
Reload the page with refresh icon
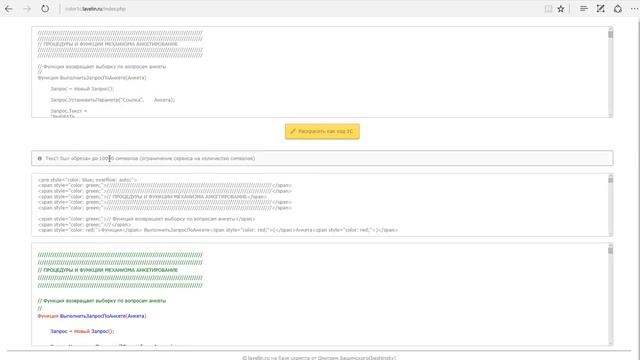point(45,9)
